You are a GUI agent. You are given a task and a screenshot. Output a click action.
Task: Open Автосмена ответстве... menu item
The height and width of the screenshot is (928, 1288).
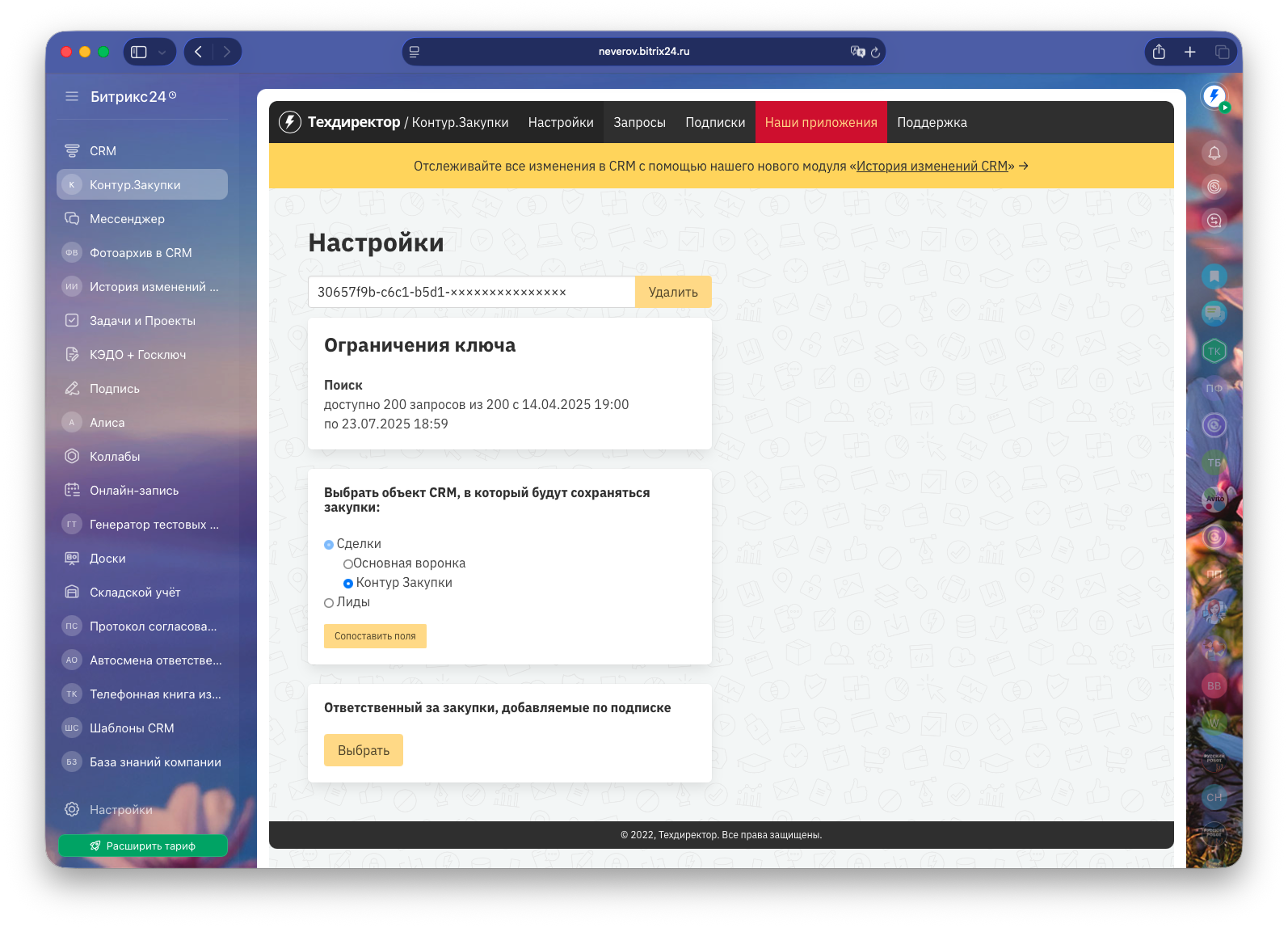[x=142, y=660]
